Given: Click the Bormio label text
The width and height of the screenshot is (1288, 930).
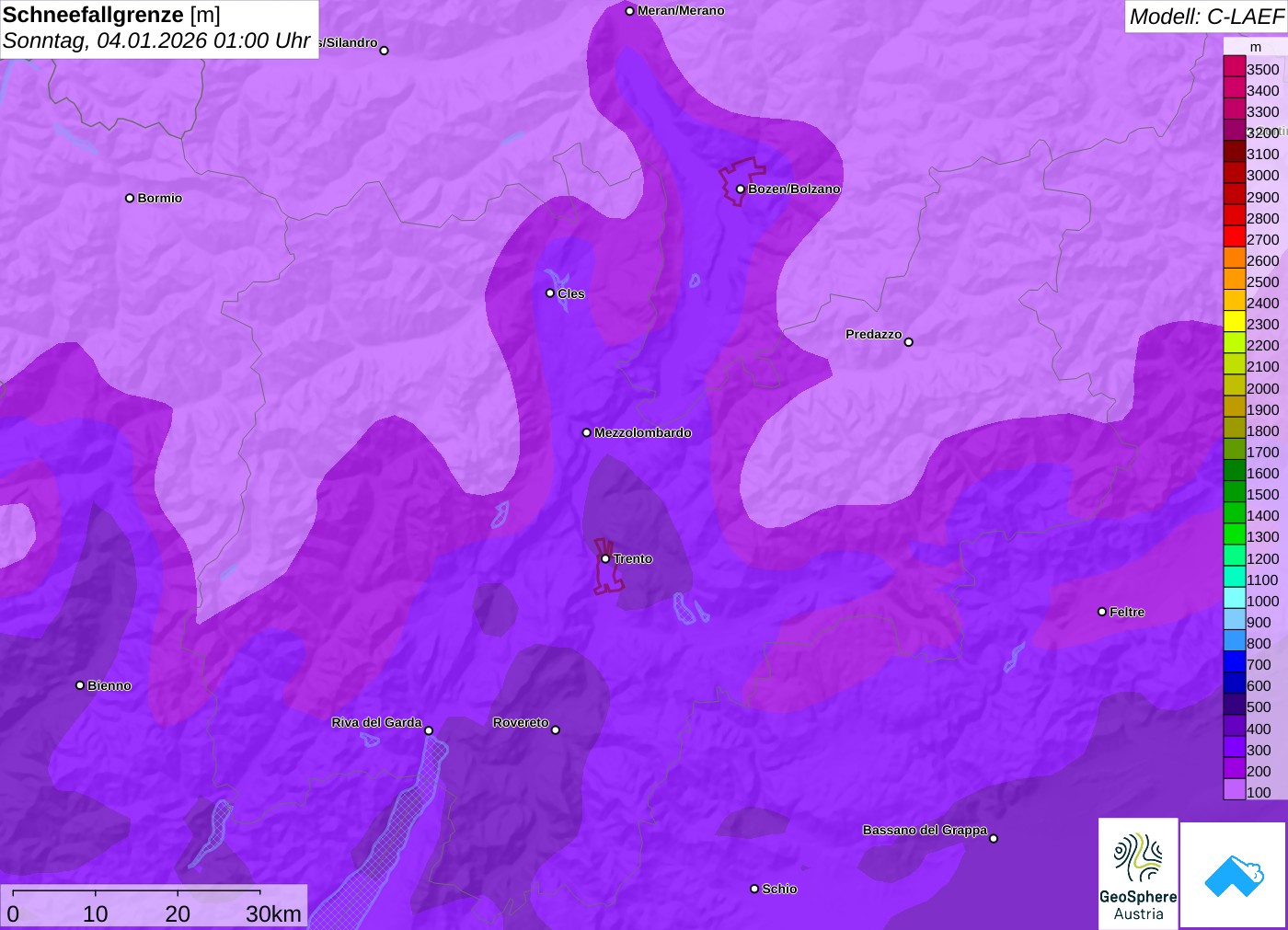Looking at the screenshot, I should 160,198.
